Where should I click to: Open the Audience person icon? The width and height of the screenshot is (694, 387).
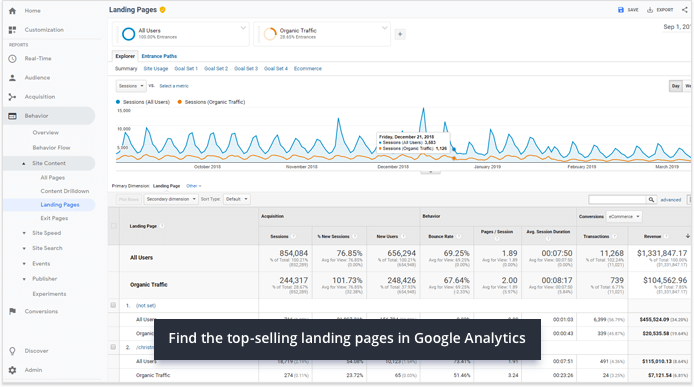point(12,77)
